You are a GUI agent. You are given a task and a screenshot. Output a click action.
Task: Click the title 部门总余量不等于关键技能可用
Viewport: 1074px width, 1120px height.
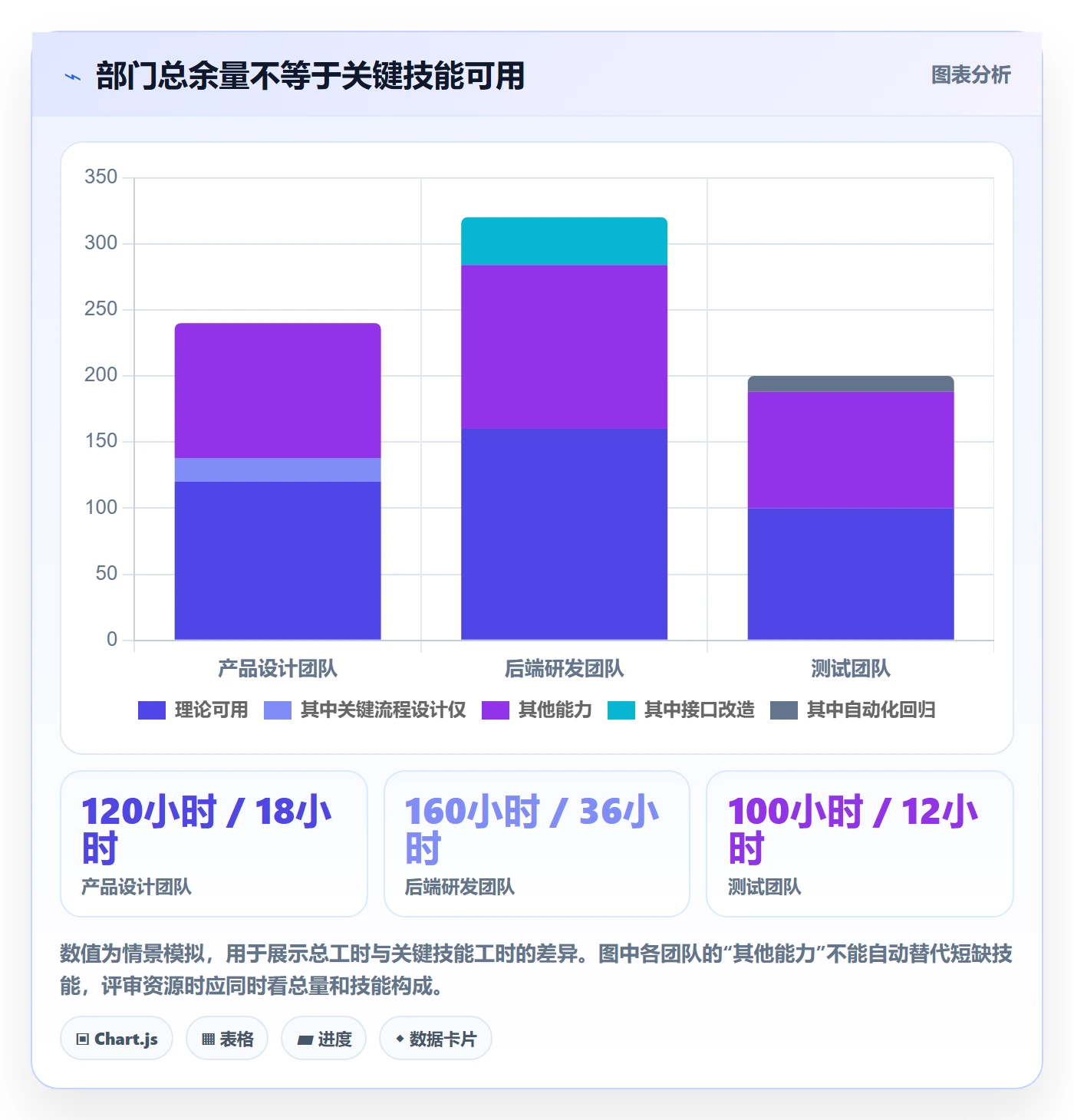pyautogui.click(x=311, y=76)
